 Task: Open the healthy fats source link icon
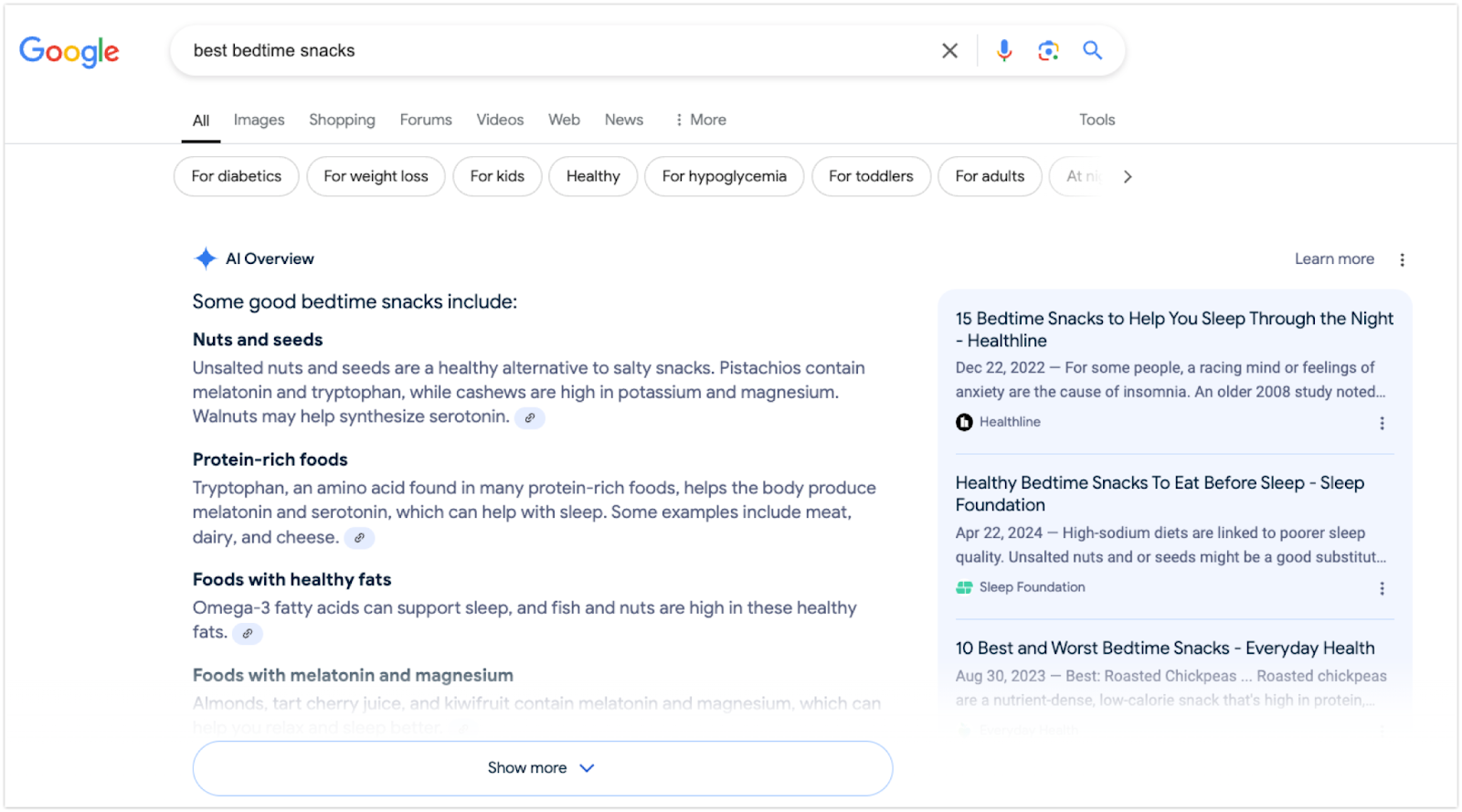[x=248, y=633]
